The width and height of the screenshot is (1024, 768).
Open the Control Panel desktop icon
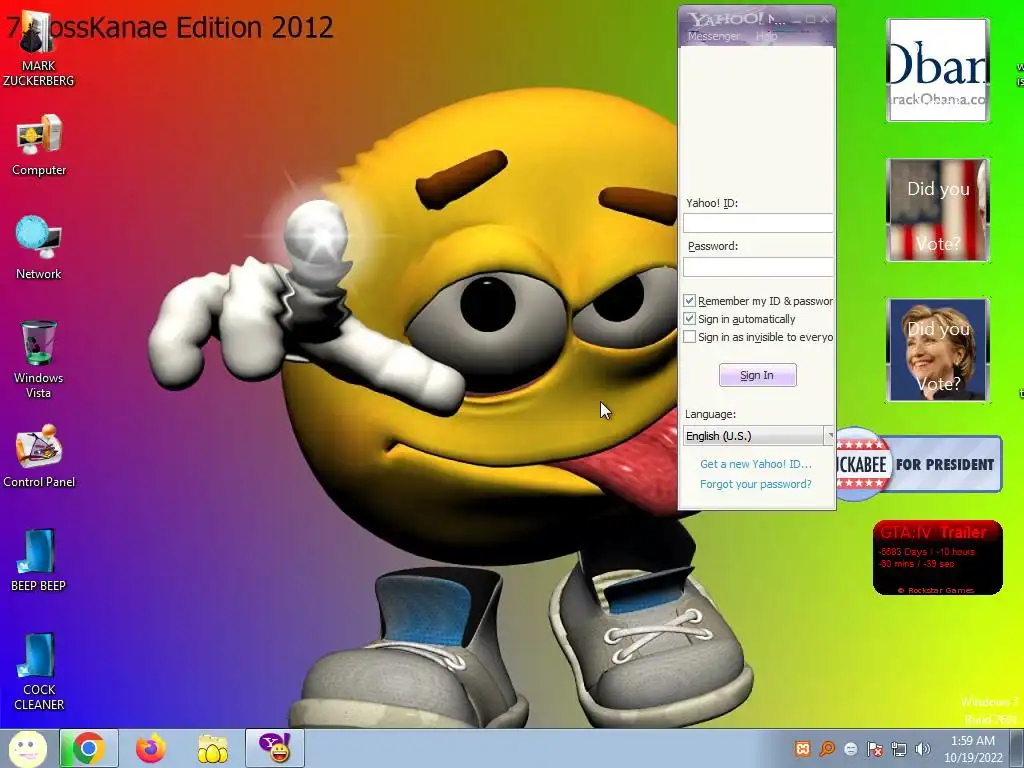click(39, 456)
